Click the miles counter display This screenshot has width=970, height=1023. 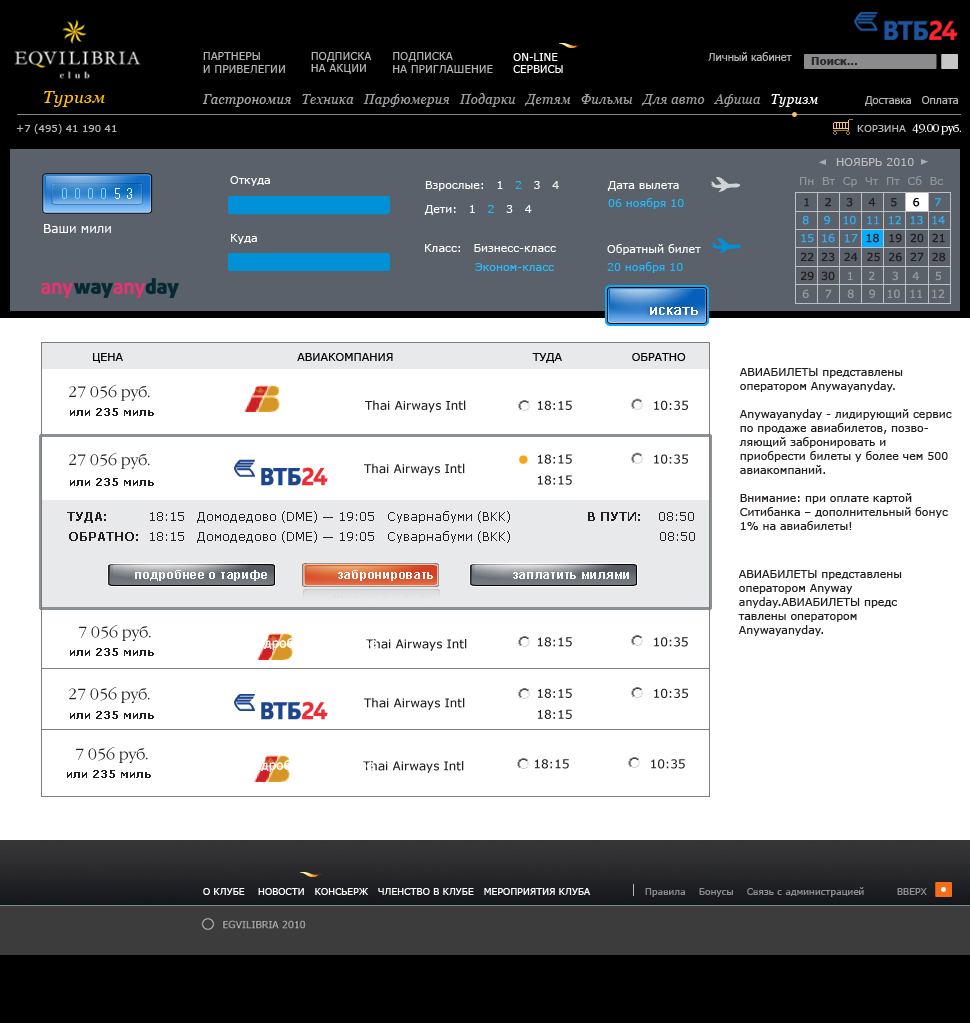pyautogui.click(x=97, y=194)
